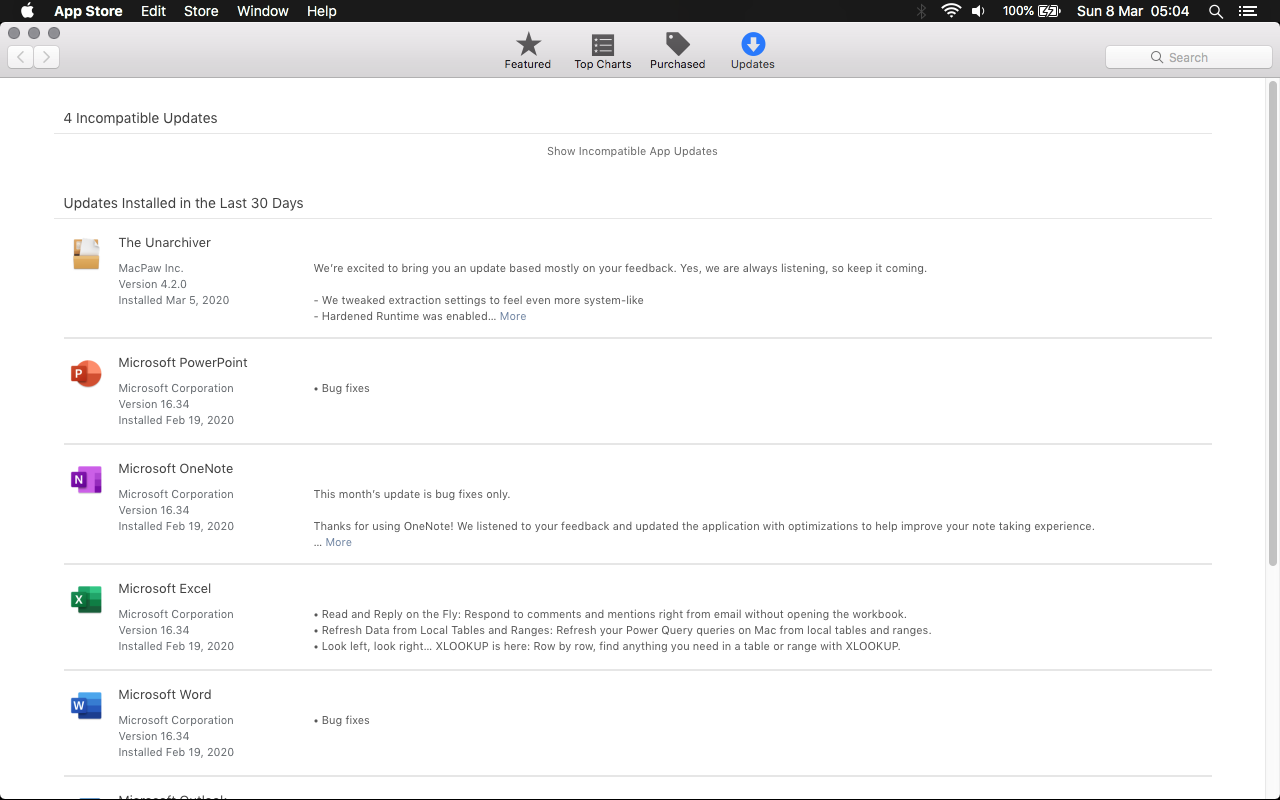Screen dimensions: 1280x800
Task: Open the App Store menu
Action: coord(88,11)
